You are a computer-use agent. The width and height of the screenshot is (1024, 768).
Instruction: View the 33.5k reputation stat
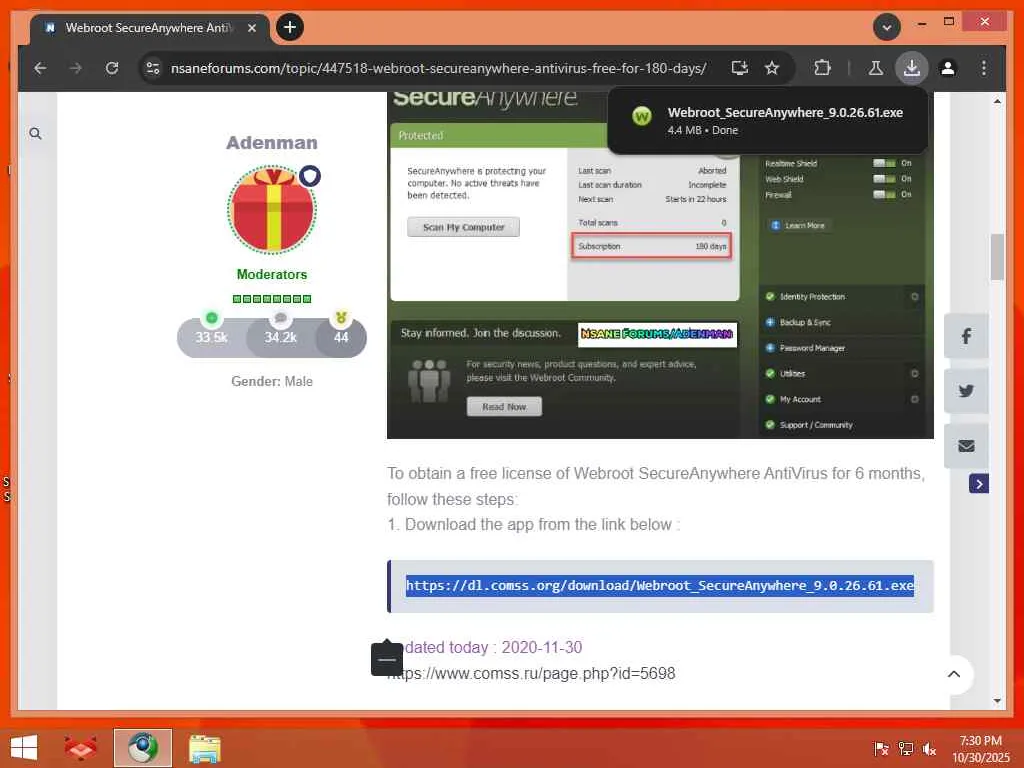[211, 337]
